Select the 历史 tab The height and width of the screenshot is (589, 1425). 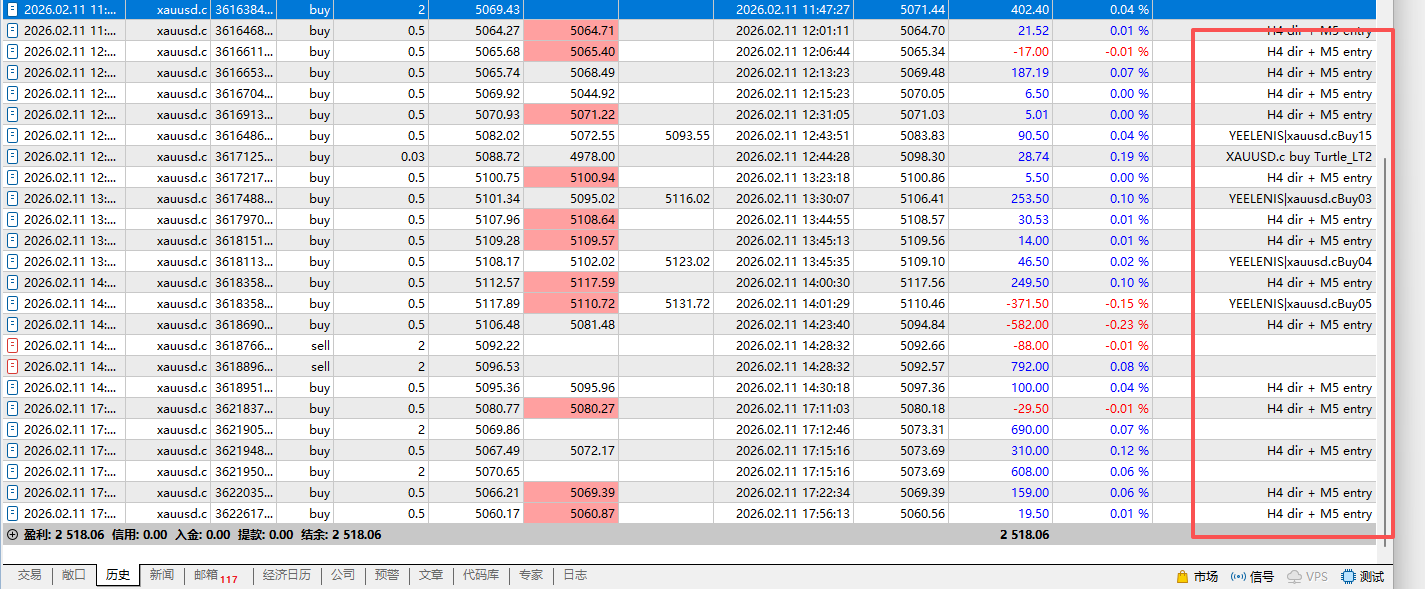pyautogui.click(x=118, y=575)
